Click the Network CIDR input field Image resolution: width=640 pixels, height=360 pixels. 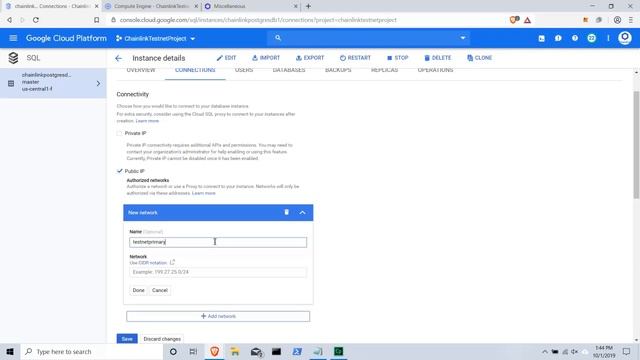coord(218,272)
